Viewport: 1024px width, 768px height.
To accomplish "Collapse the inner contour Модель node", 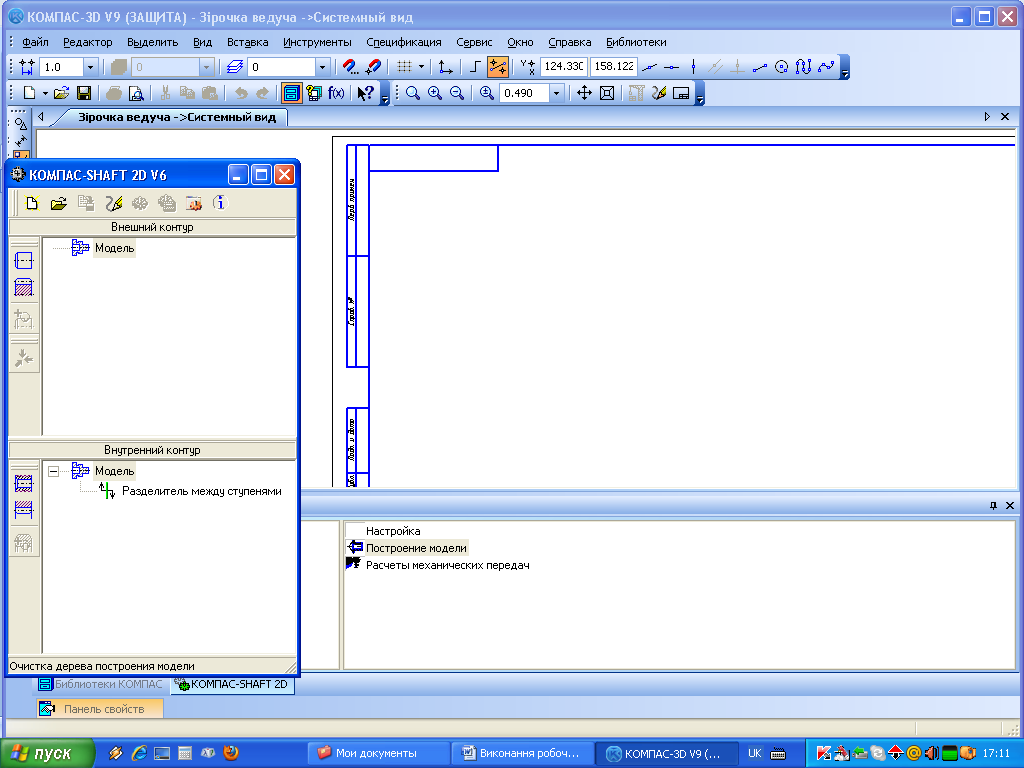I will tap(54, 471).
